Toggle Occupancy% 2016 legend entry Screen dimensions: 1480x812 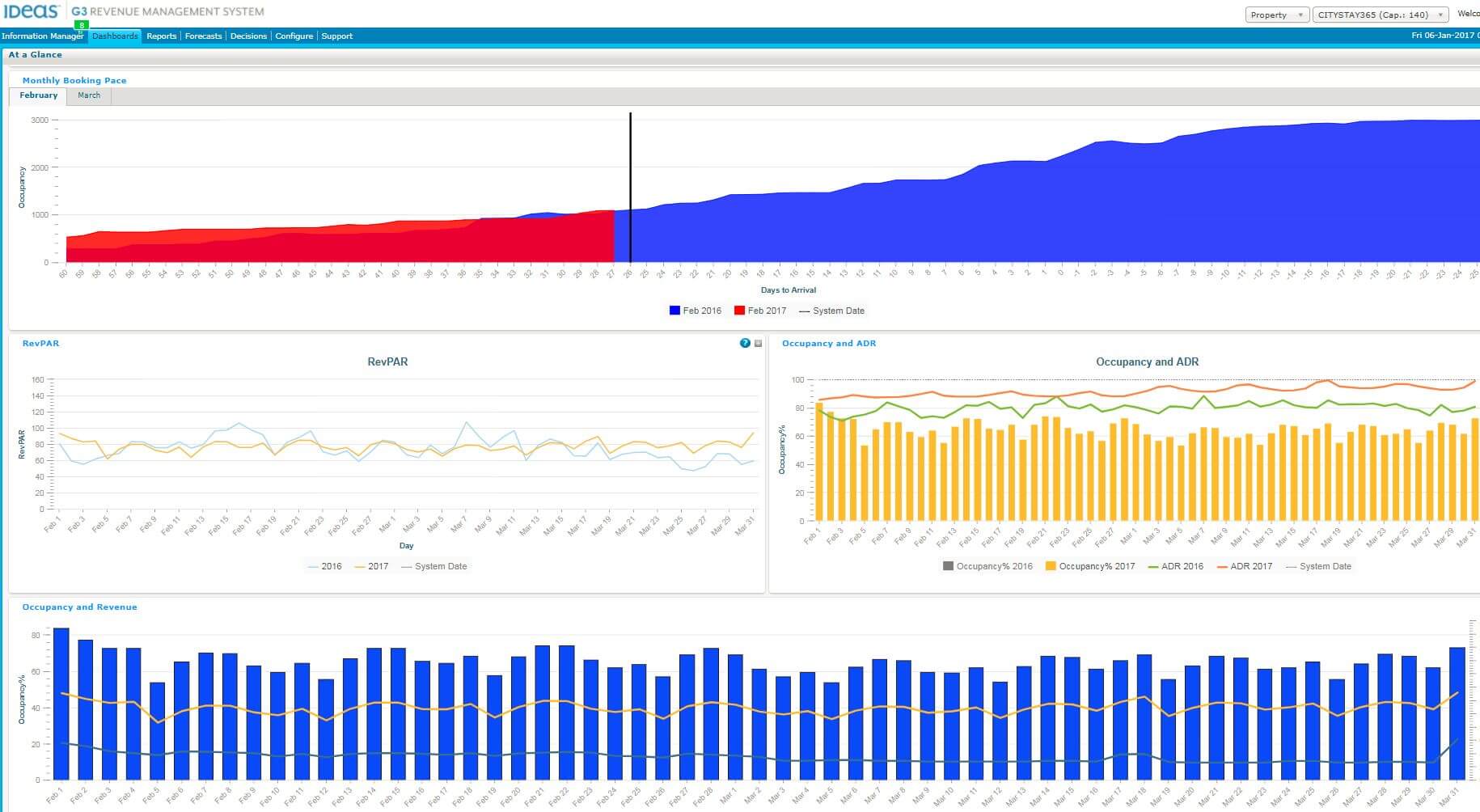[987, 566]
